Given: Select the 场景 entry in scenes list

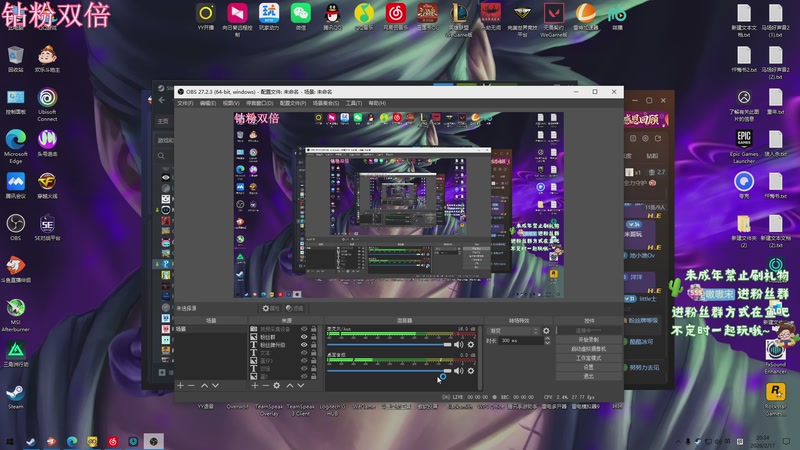Looking at the screenshot, I should (211, 329).
